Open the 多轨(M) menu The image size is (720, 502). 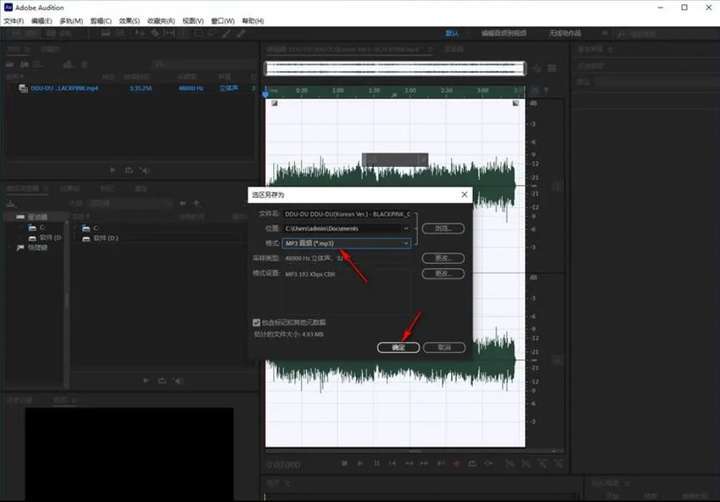71,21
